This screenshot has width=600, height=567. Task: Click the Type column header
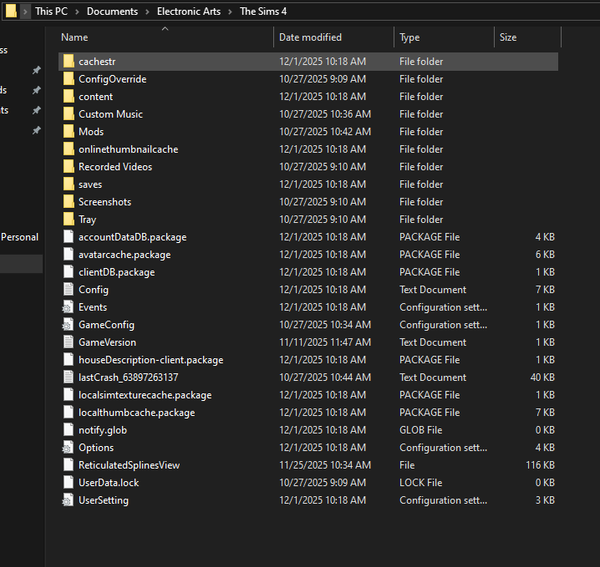410,38
